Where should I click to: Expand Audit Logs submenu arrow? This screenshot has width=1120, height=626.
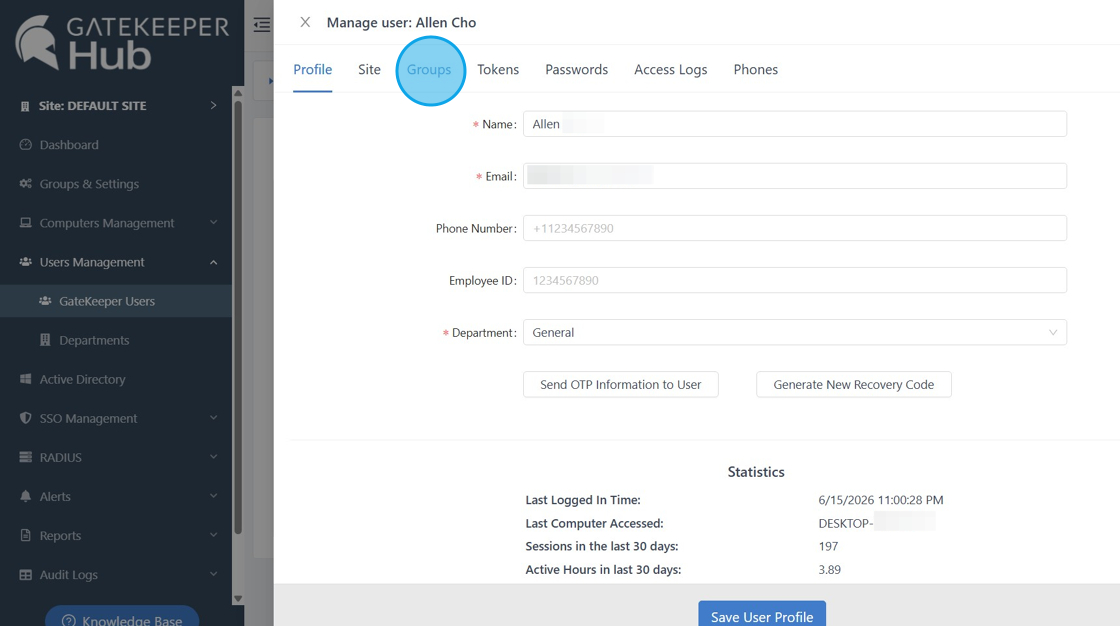(213, 574)
